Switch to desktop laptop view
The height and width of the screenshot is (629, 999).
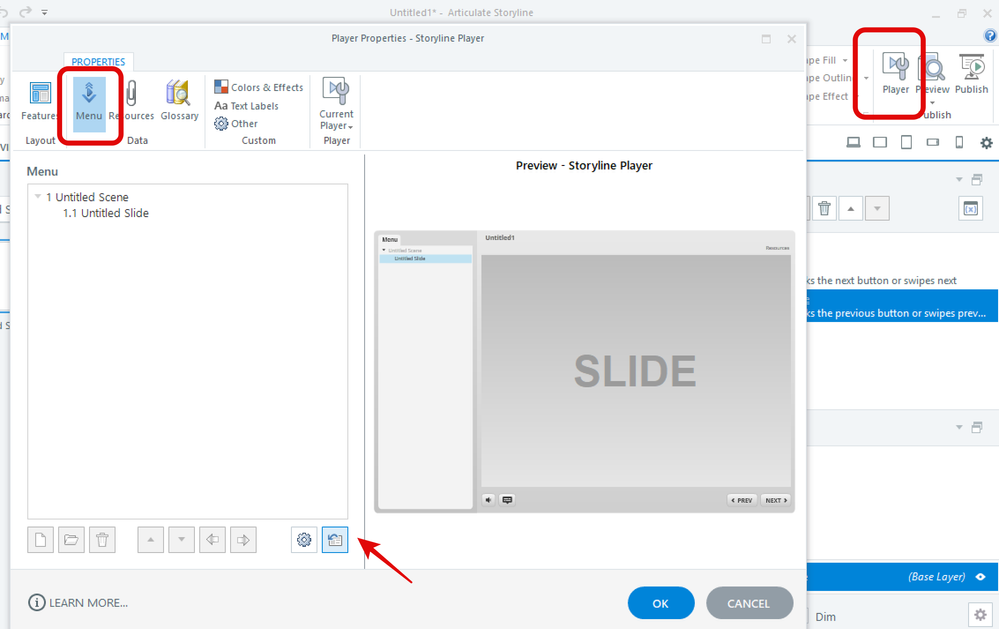click(x=854, y=143)
